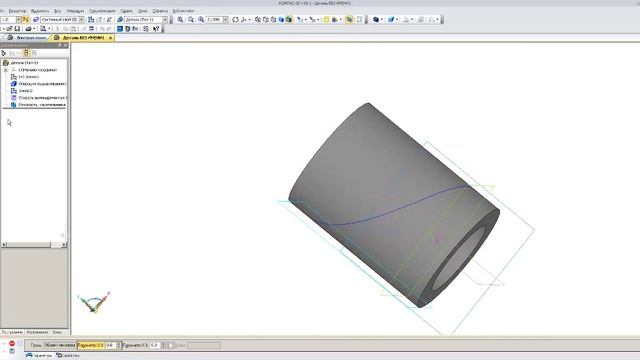Image resolution: width=640 pixels, height=360 pixels.
Task: Select Плоскость касательная tree item
Action: click(42, 105)
